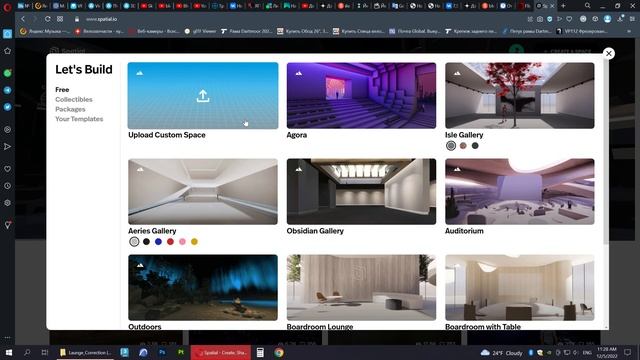Open the Opera main menu logo
Image resolution: width=640 pixels, height=360 pixels.
point(7,6)
